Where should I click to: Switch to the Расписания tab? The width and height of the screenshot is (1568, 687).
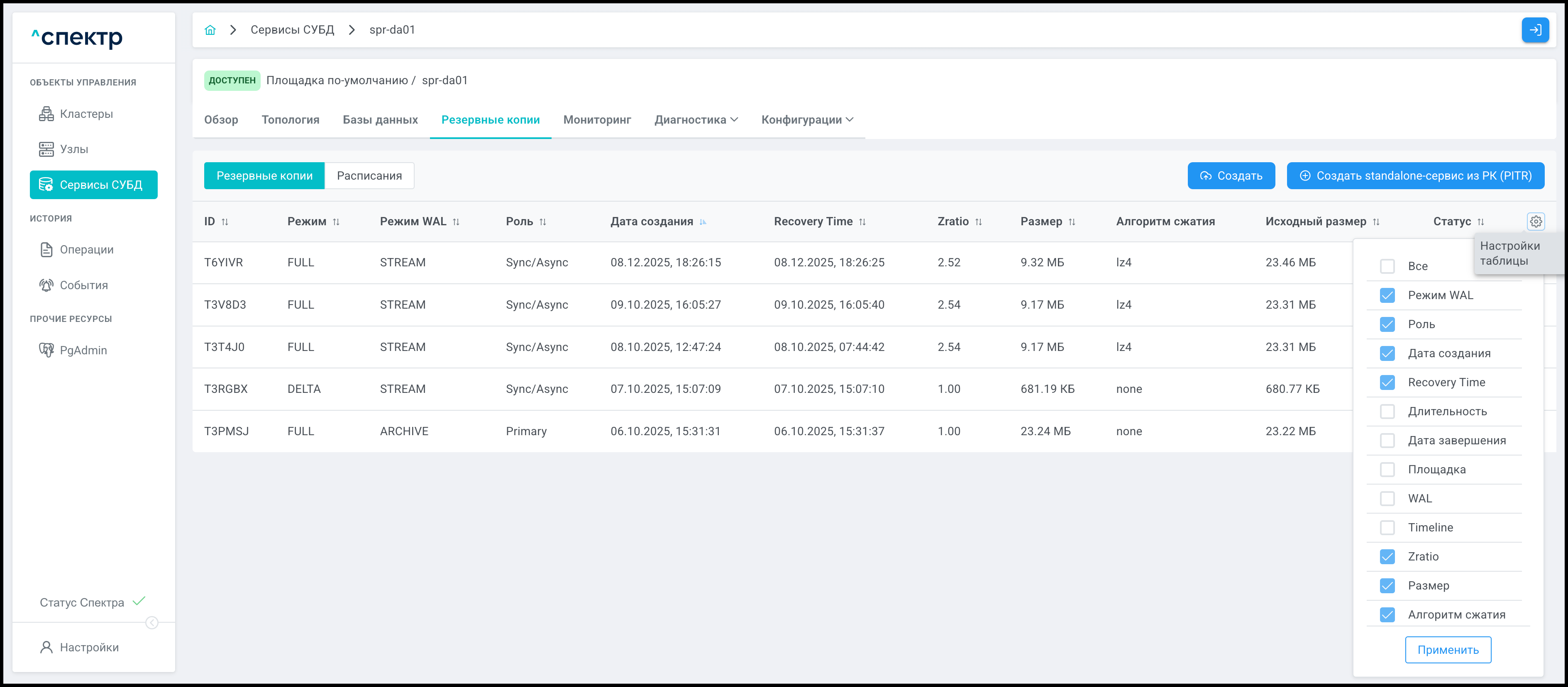pyautogui.click(x=369, y=176)
